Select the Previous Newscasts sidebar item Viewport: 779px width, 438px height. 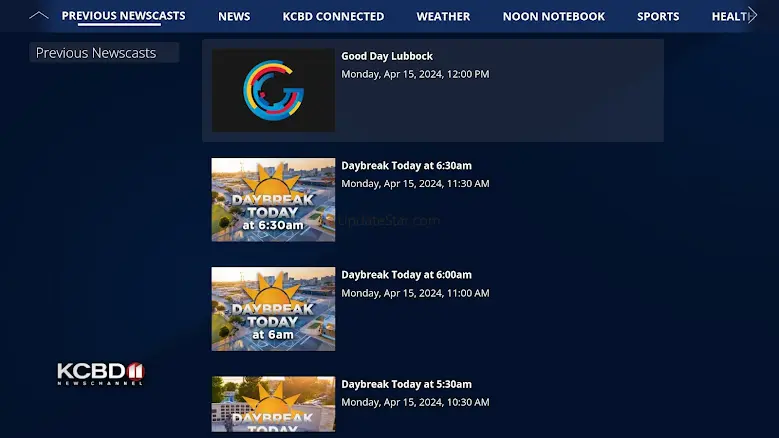tap(104, 53)
